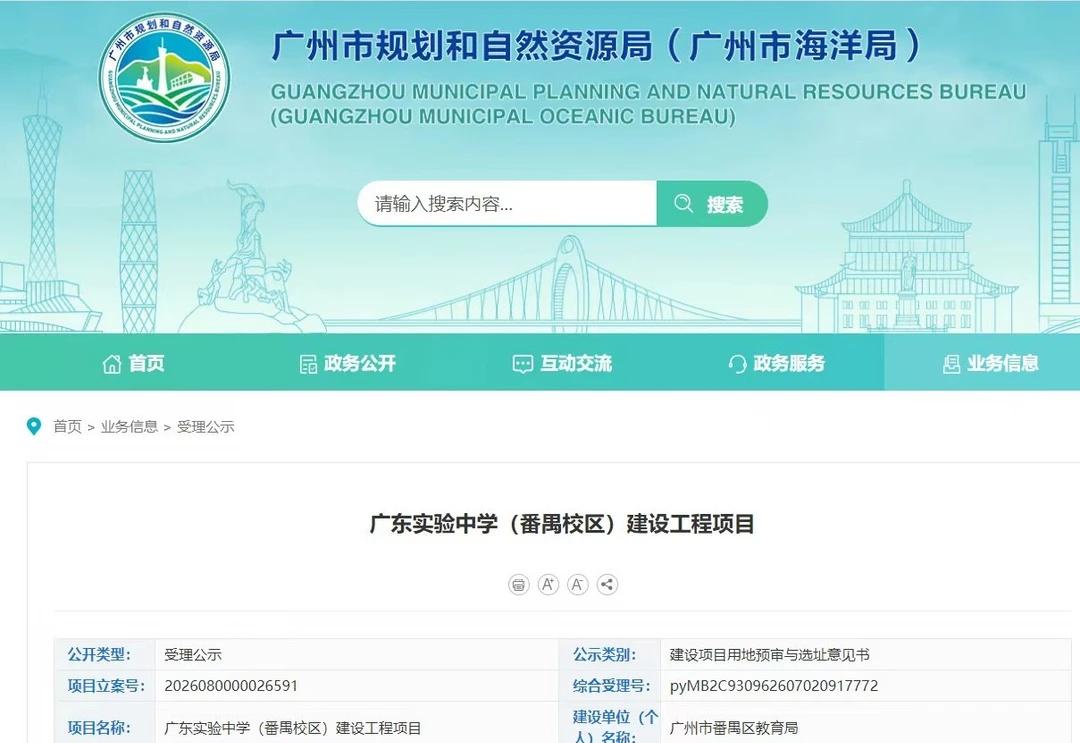Click 广州市番禺区教育局 cell
This screenshot has width=1080, height=743.
734,728
